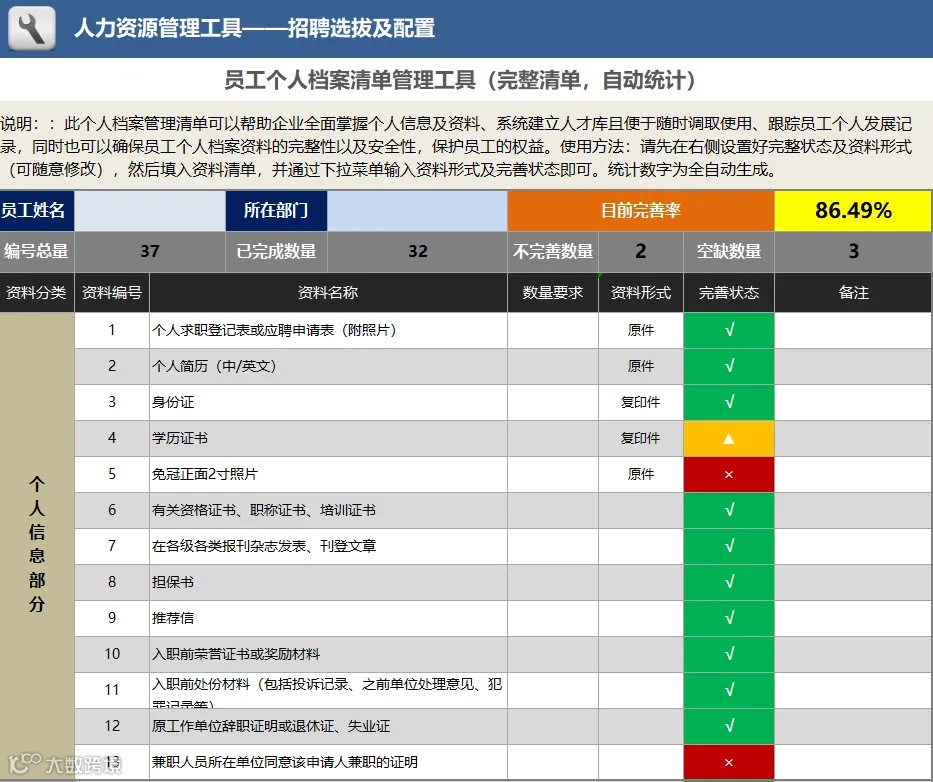Screen dimensions: 933x782
Task: Select the completed count value 32
Action: (417, 252)
